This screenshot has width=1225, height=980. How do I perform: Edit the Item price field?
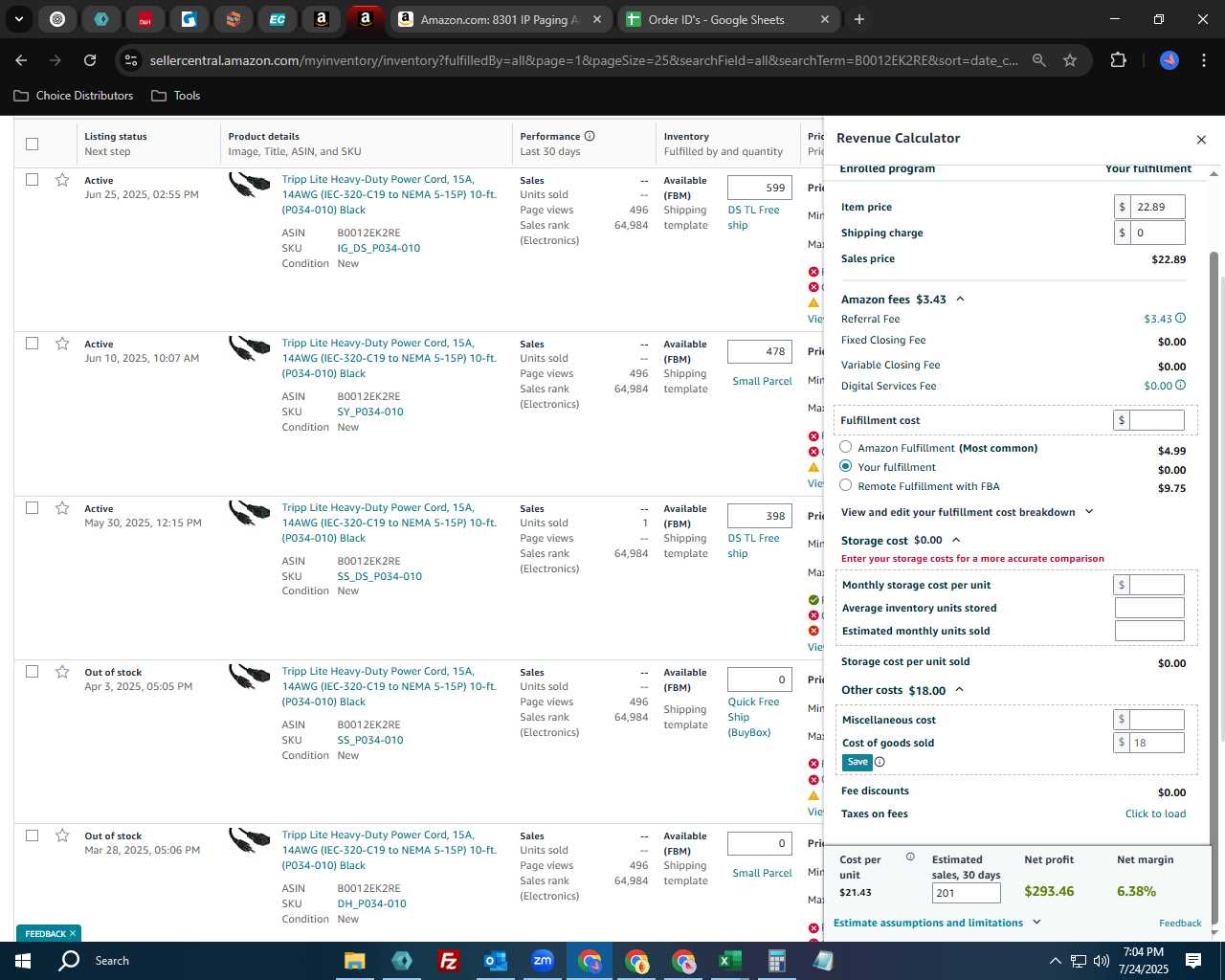pyautogui.click(x=1158, y=207)
